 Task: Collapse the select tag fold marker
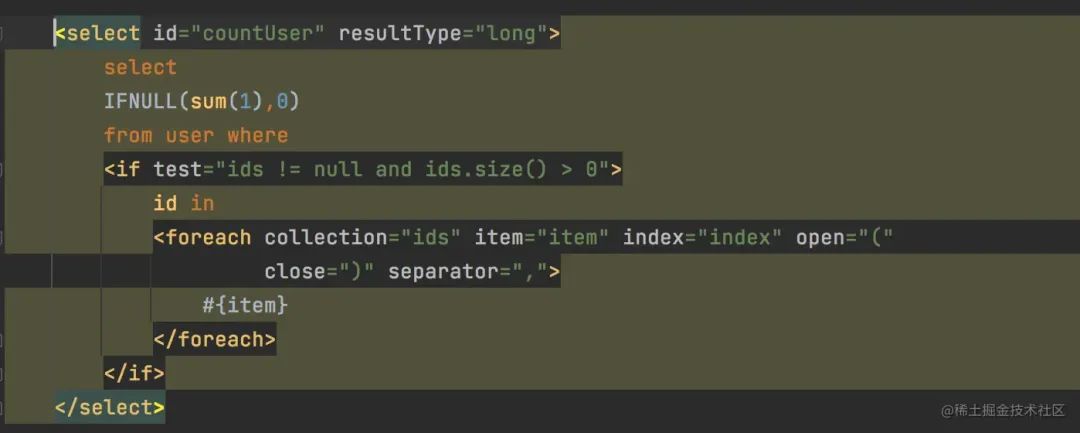click(x=3, y=33)
